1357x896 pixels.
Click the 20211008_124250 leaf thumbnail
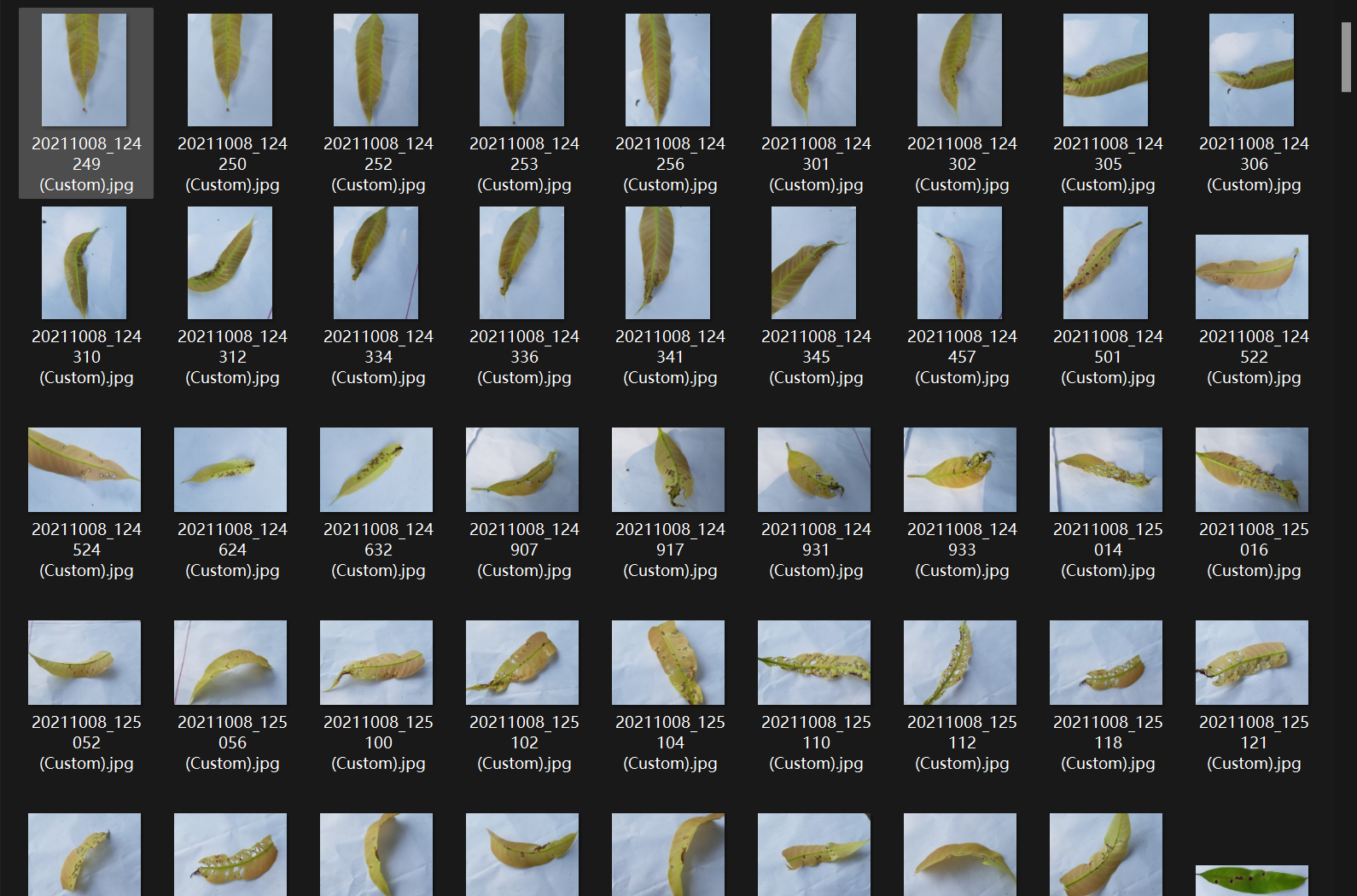coord(230,70)
